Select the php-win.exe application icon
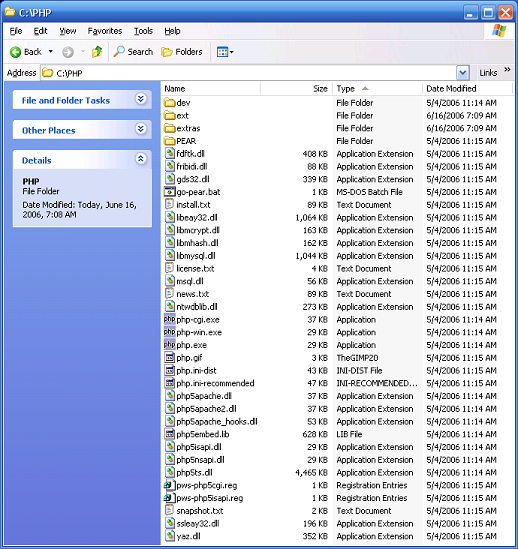This screenshot has width=518, height=549. [170, 332]
